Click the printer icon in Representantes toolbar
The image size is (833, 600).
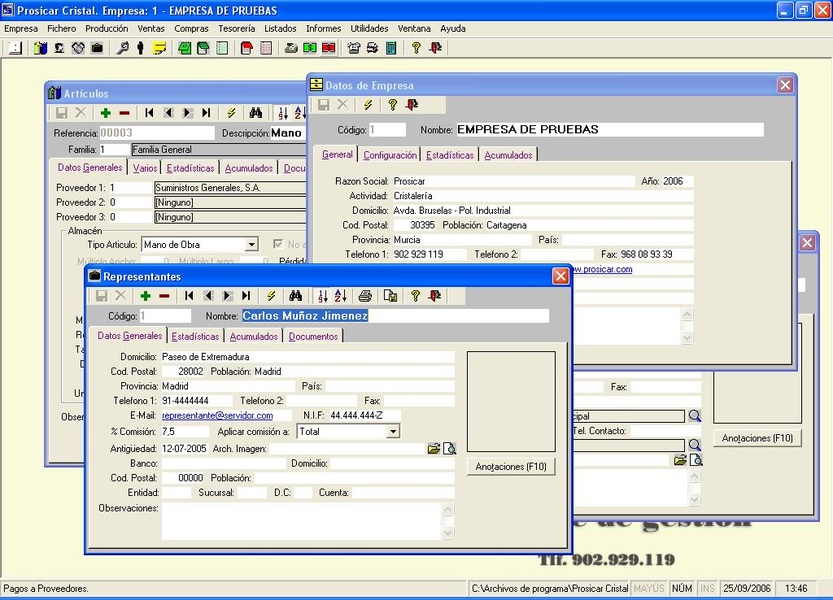[365, 296]
